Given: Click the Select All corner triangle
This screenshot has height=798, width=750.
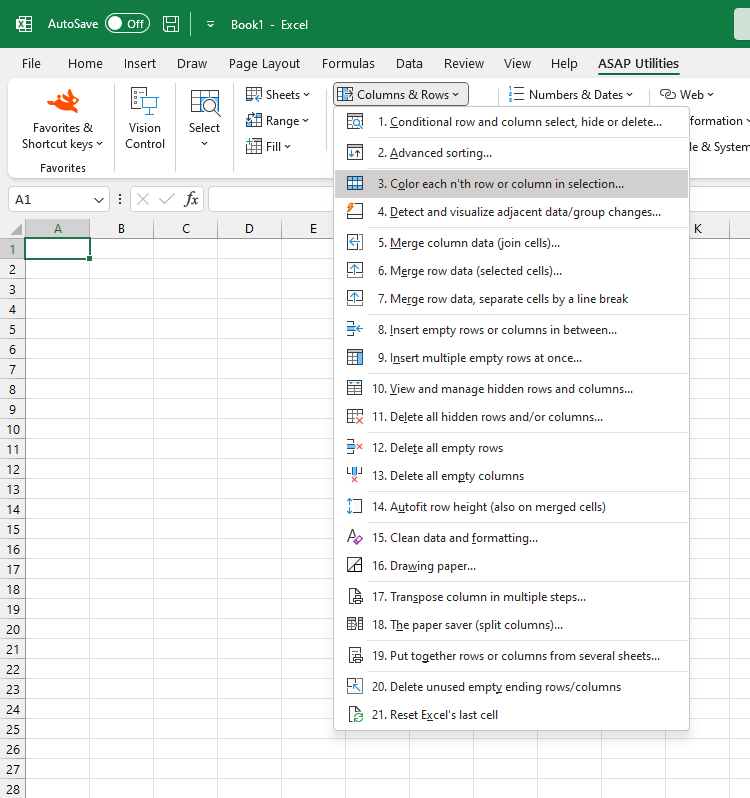Looking at the screenshot, I should click(16, 229).
